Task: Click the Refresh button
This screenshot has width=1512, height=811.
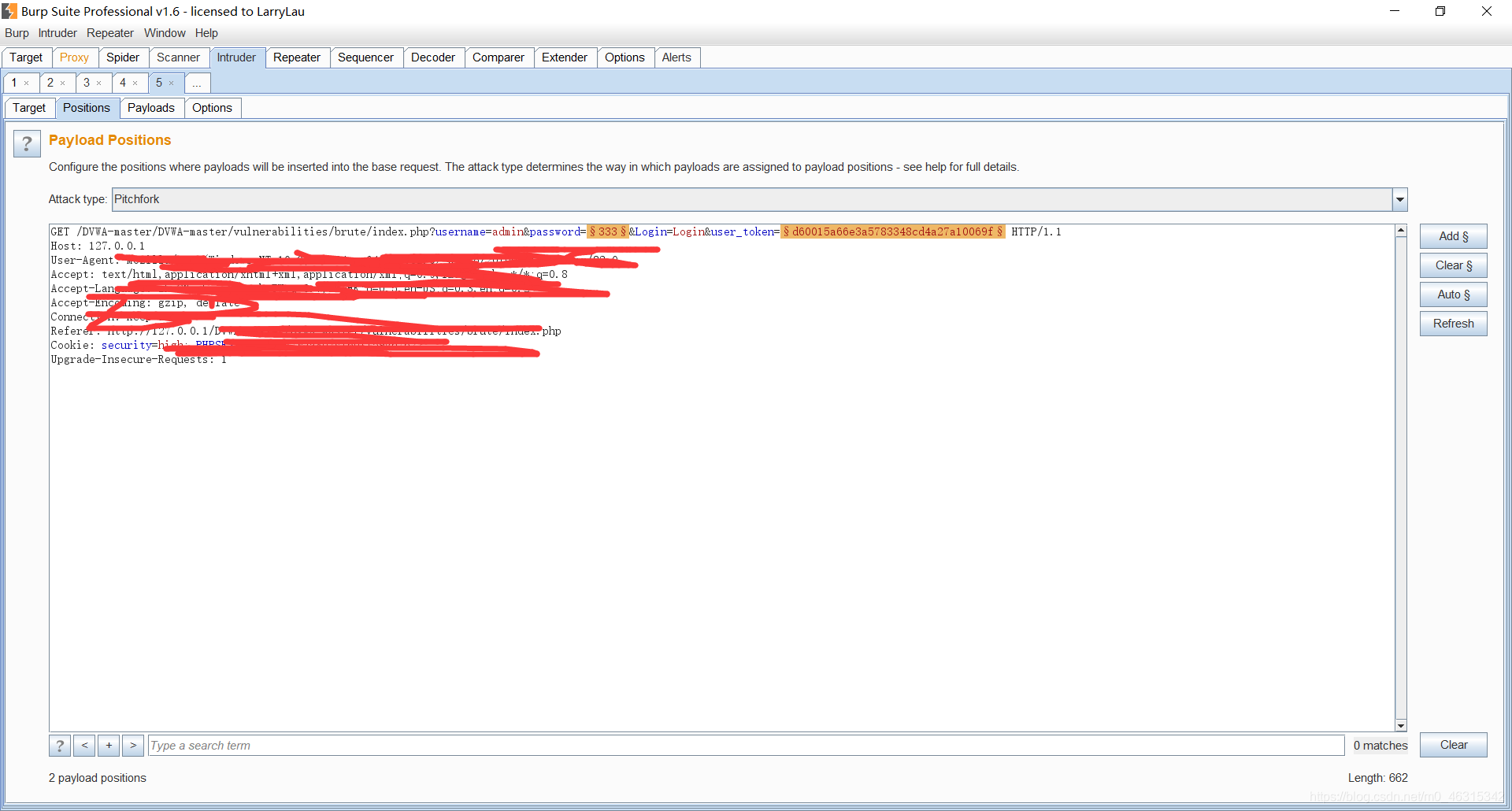Action: click(x=1454, y=324)
